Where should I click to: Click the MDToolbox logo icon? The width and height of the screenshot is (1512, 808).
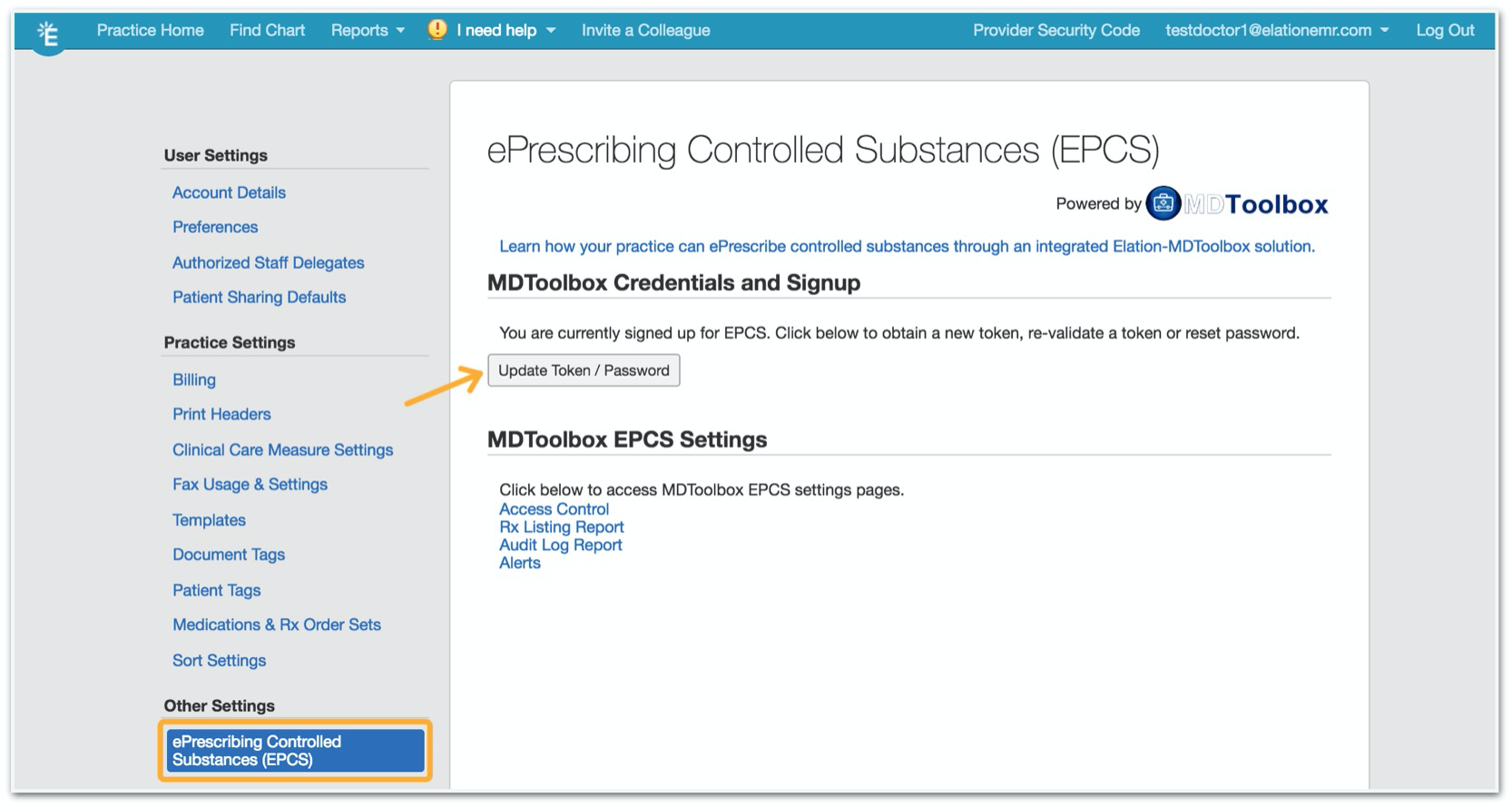point(1163,203)
